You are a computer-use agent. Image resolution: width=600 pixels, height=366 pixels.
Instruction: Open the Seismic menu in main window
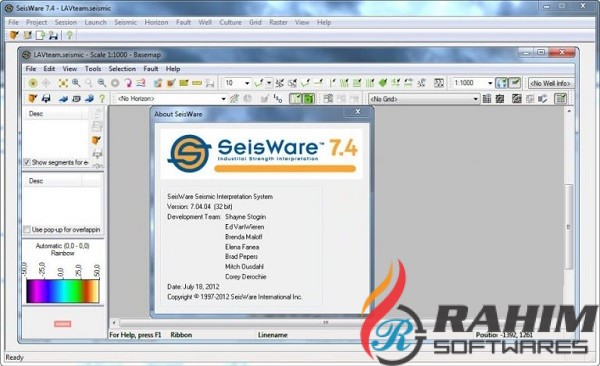(x=126, y=22)
